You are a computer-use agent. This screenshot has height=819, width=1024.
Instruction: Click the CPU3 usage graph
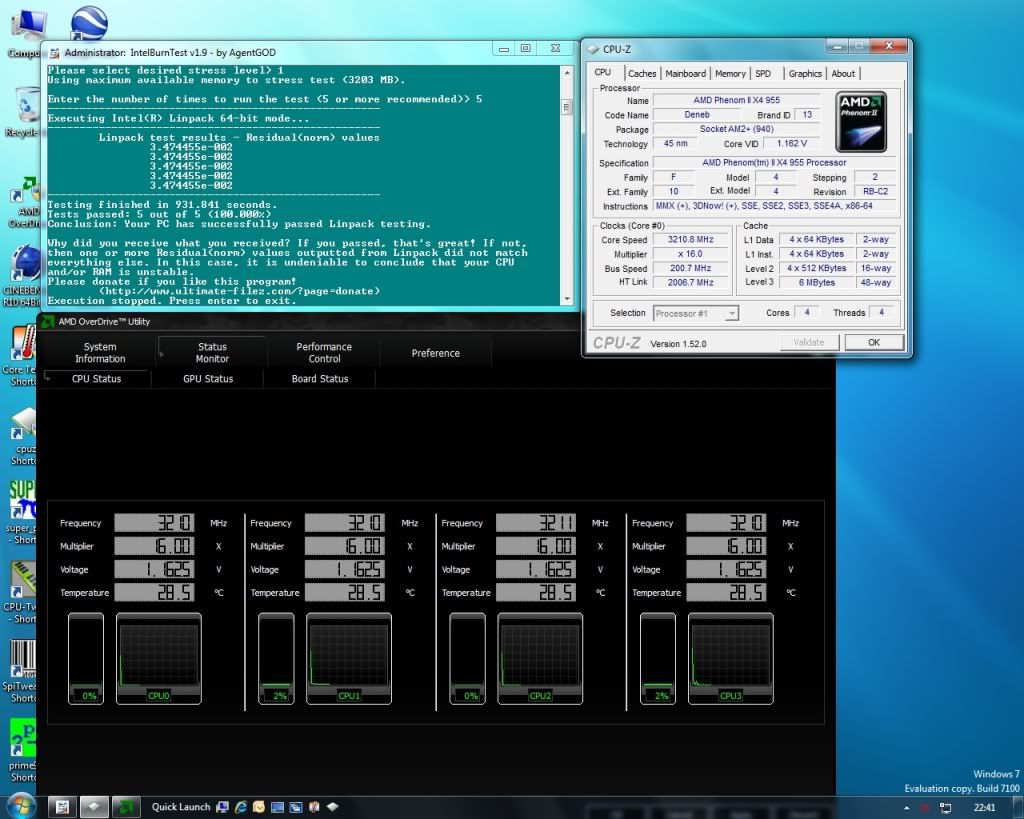tap(731, 658)
